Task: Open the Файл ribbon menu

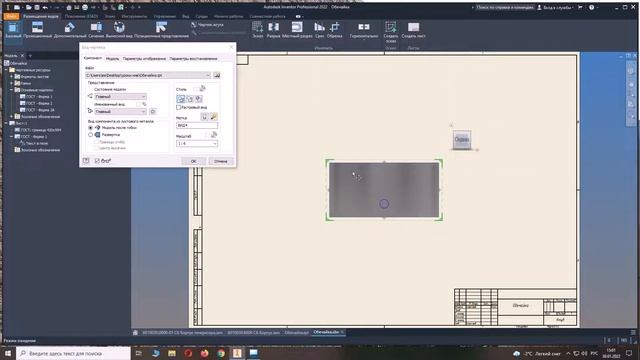Action: [x=11, y=16]
